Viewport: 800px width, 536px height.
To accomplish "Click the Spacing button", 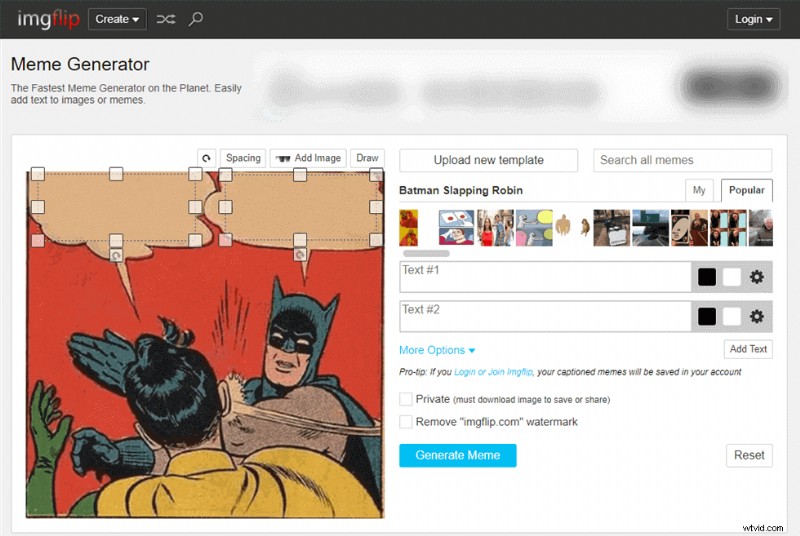I will pyautogui.click(x=243, y=158).
